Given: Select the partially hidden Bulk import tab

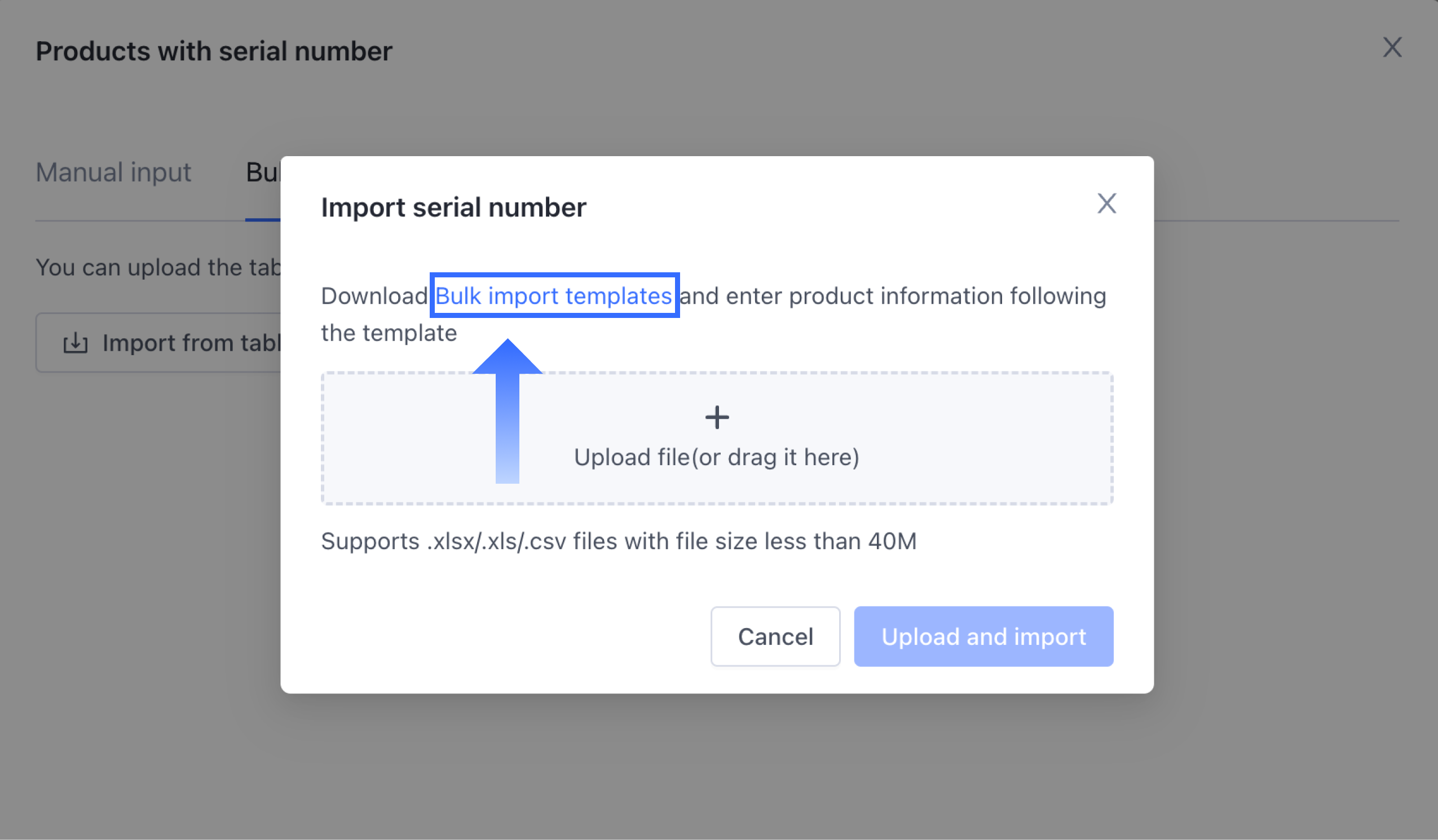Looking at the screenshot, I should [262, 173].
